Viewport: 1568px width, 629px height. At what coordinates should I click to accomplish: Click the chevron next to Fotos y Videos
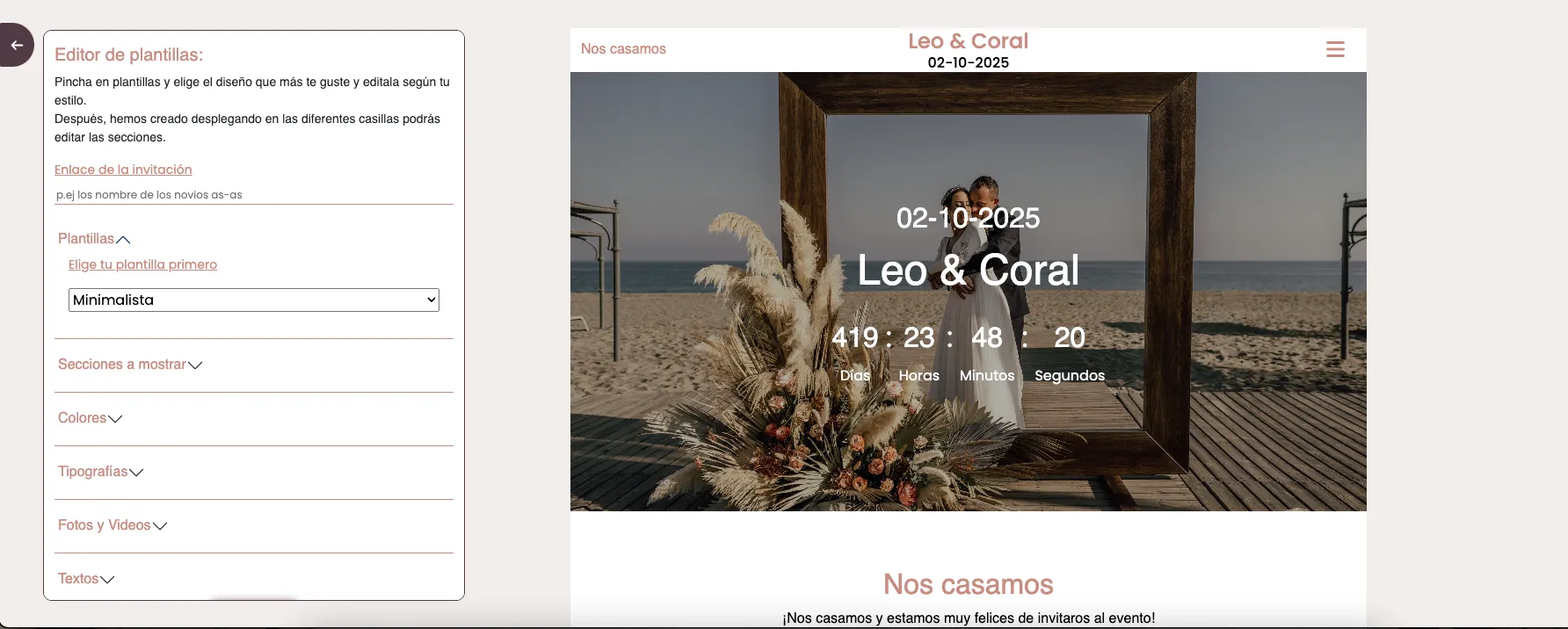[160, 526]
